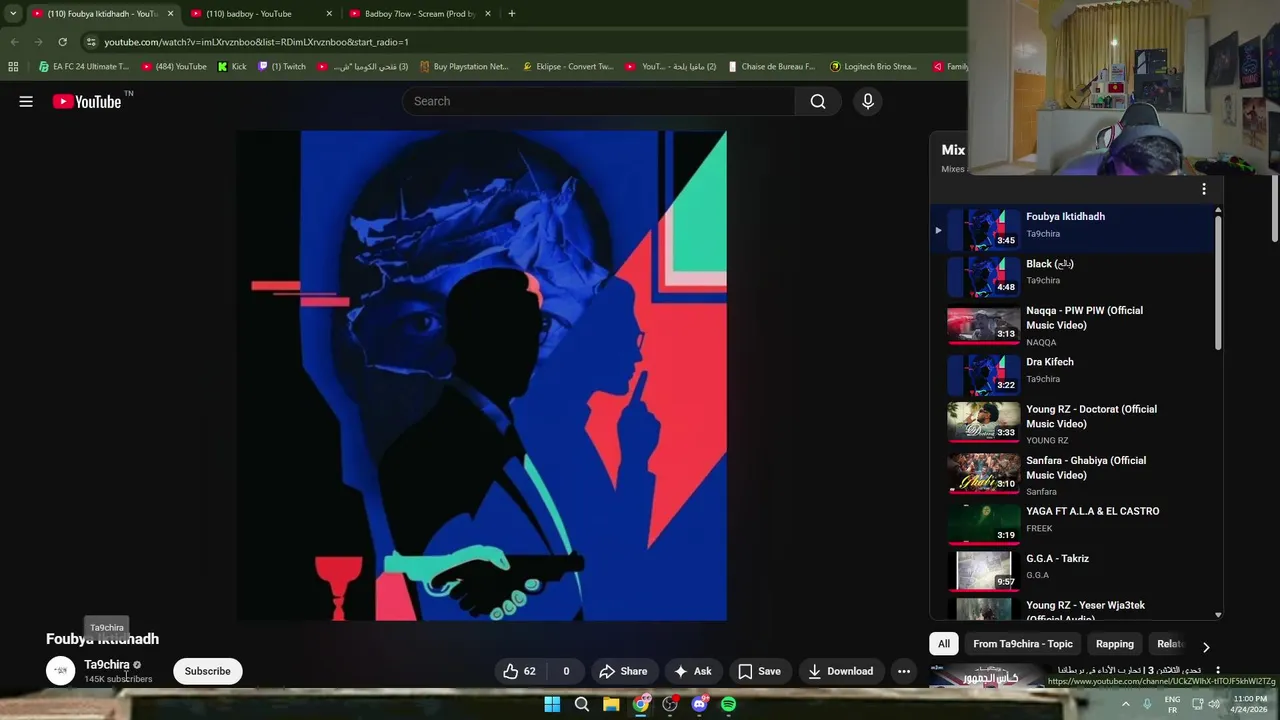
Task: Play G.G.A - Takriz thumbnail
Action: 983,571
